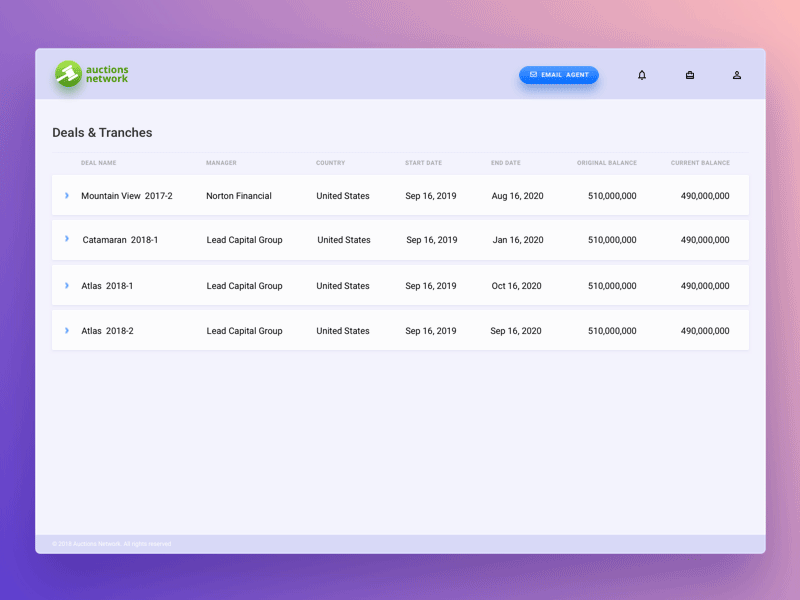Click Sep 16, 2019 in Catamaran row
The image size is (800, 600).
[x=432, y=240]
